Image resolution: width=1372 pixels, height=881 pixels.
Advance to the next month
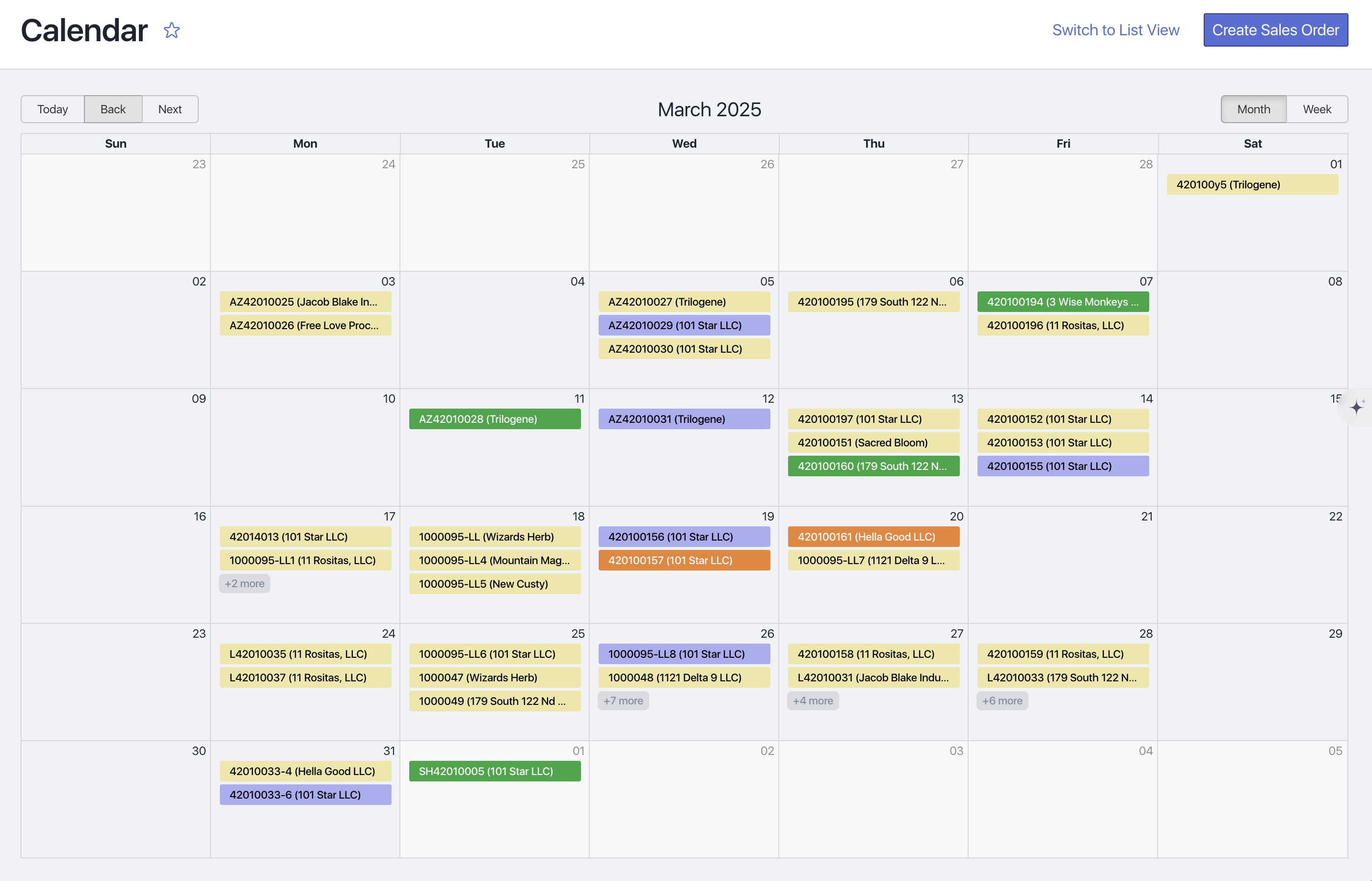click(x=170, y=109)
